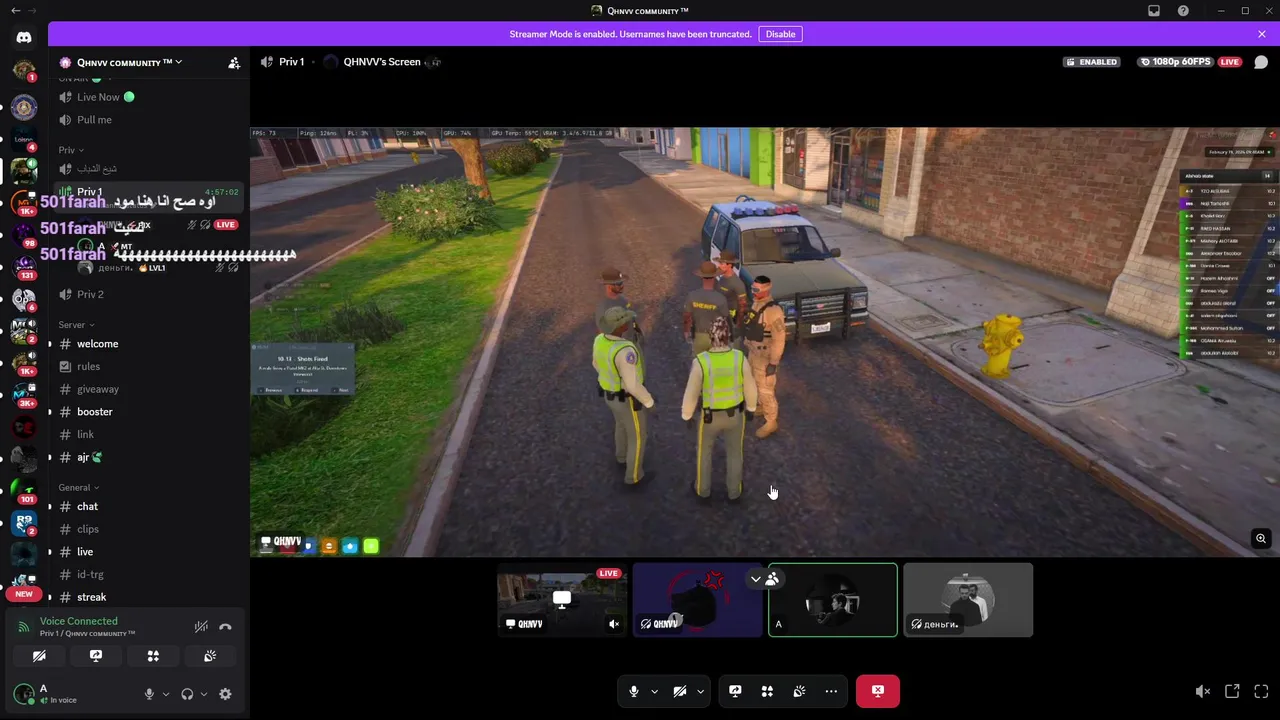
Task: Turn on camera in call control bar
Action: pyautogui.click(x=680, y=691)
